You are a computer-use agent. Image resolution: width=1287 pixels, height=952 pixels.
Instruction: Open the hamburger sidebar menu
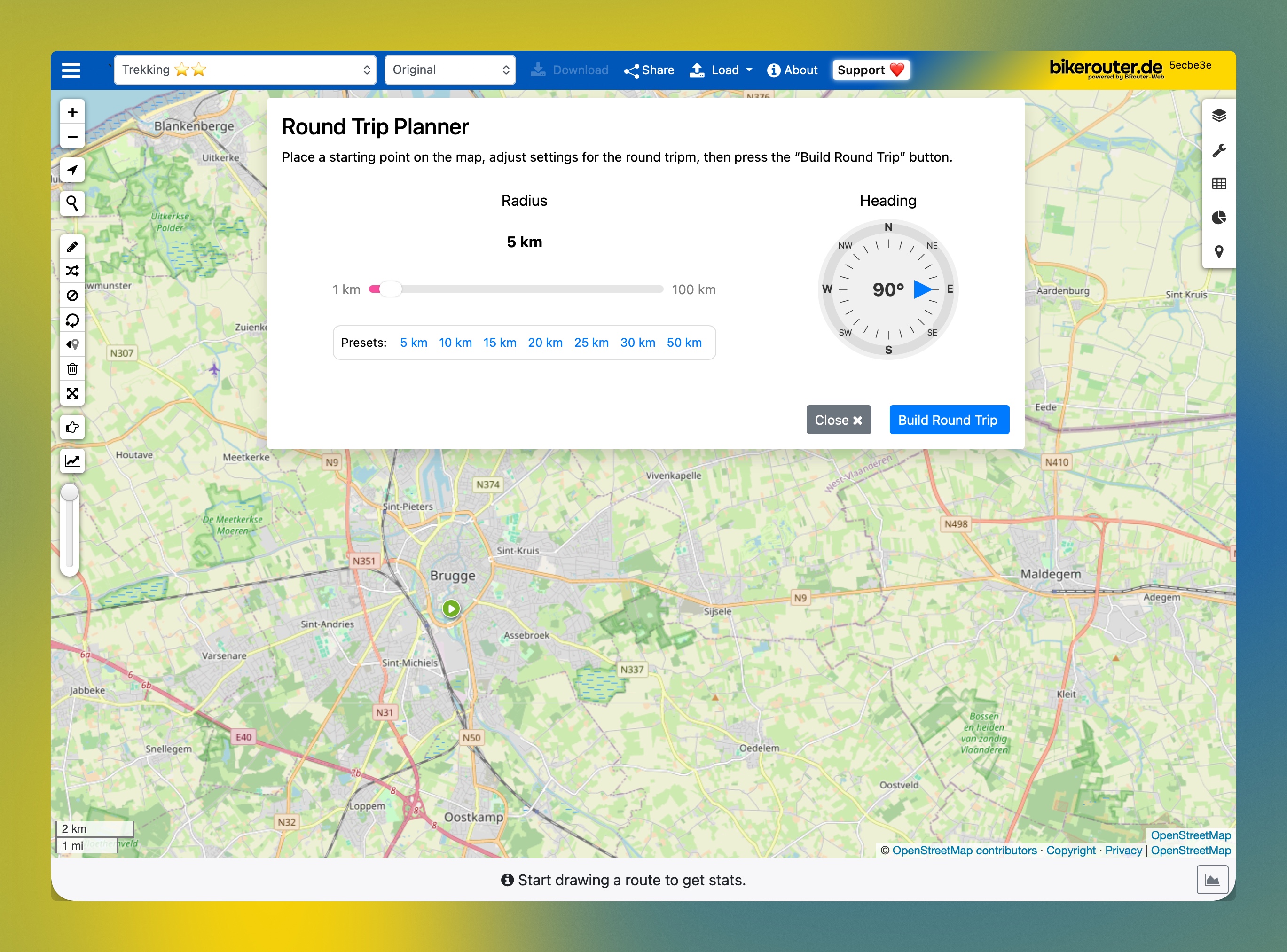click(71, 70)
